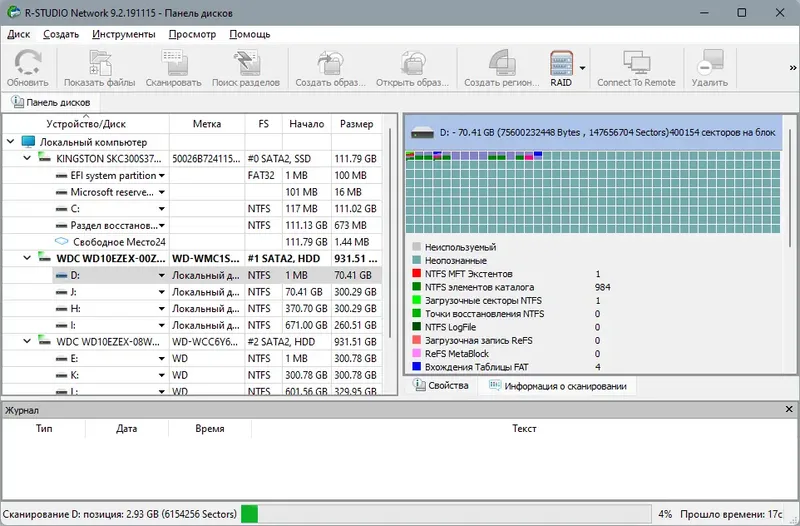Viewport: 800px width, 526px height.
Task: Open the Создать menu
Action: [61, 34]
